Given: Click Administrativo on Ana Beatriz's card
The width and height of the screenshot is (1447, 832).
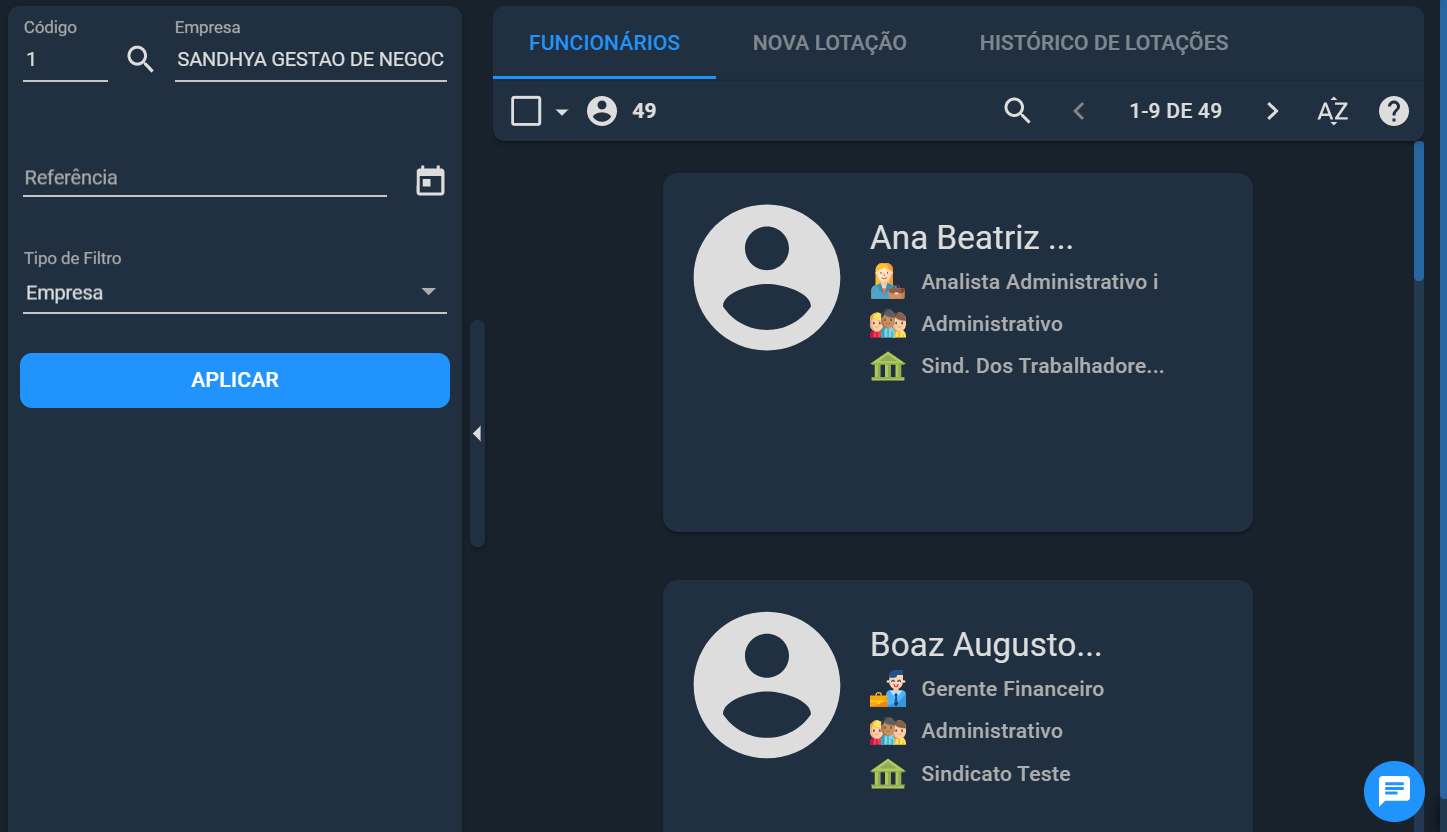Looking at the screenshot, I should [x=992, y=324].
